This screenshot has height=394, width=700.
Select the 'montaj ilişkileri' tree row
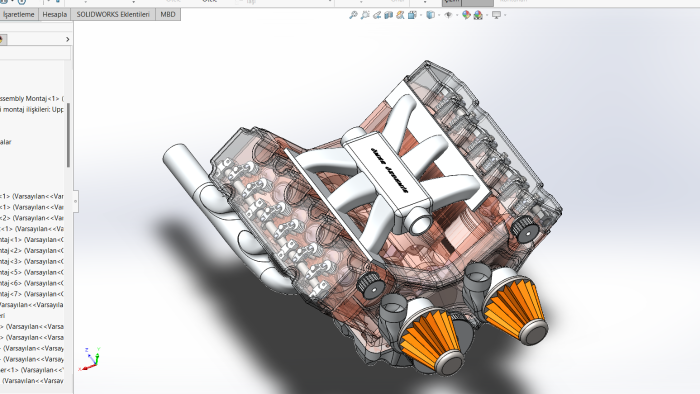pos(32,109)
